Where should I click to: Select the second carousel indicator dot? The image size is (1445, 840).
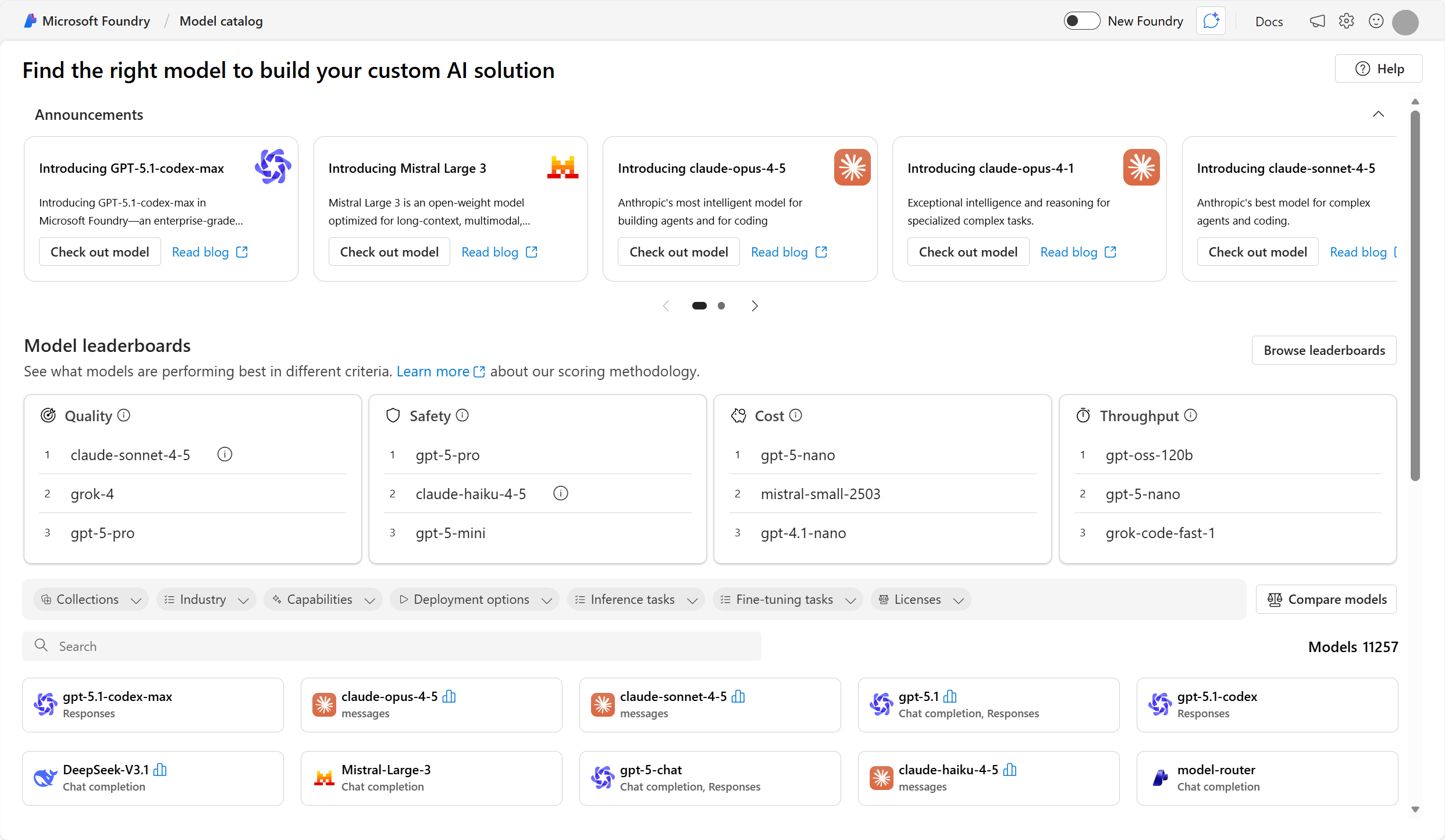coord(721,305)
